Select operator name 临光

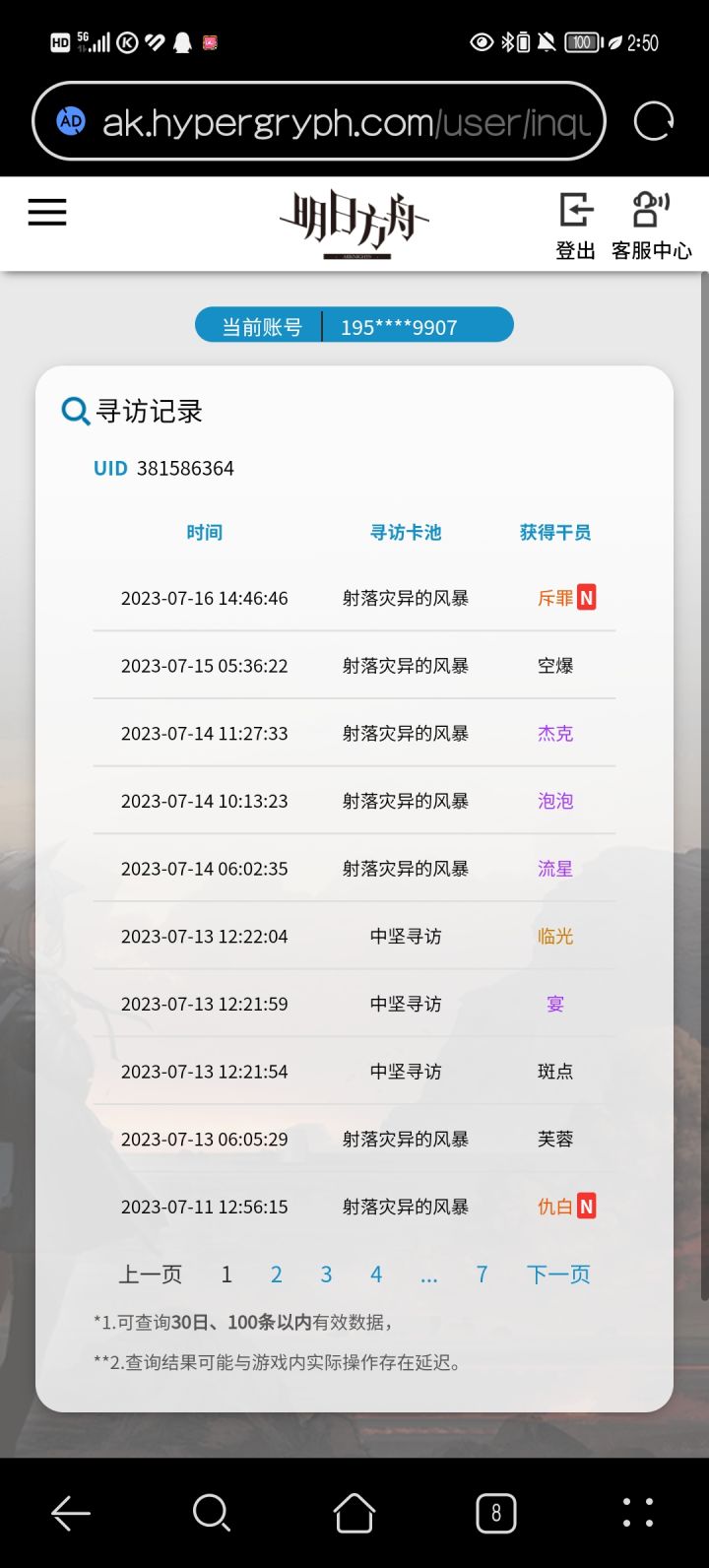[x=555, y=936]
